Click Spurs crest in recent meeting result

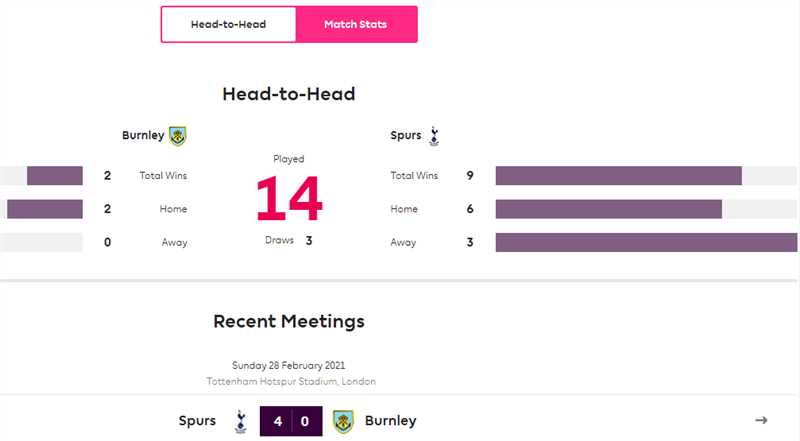coord(240,421)
